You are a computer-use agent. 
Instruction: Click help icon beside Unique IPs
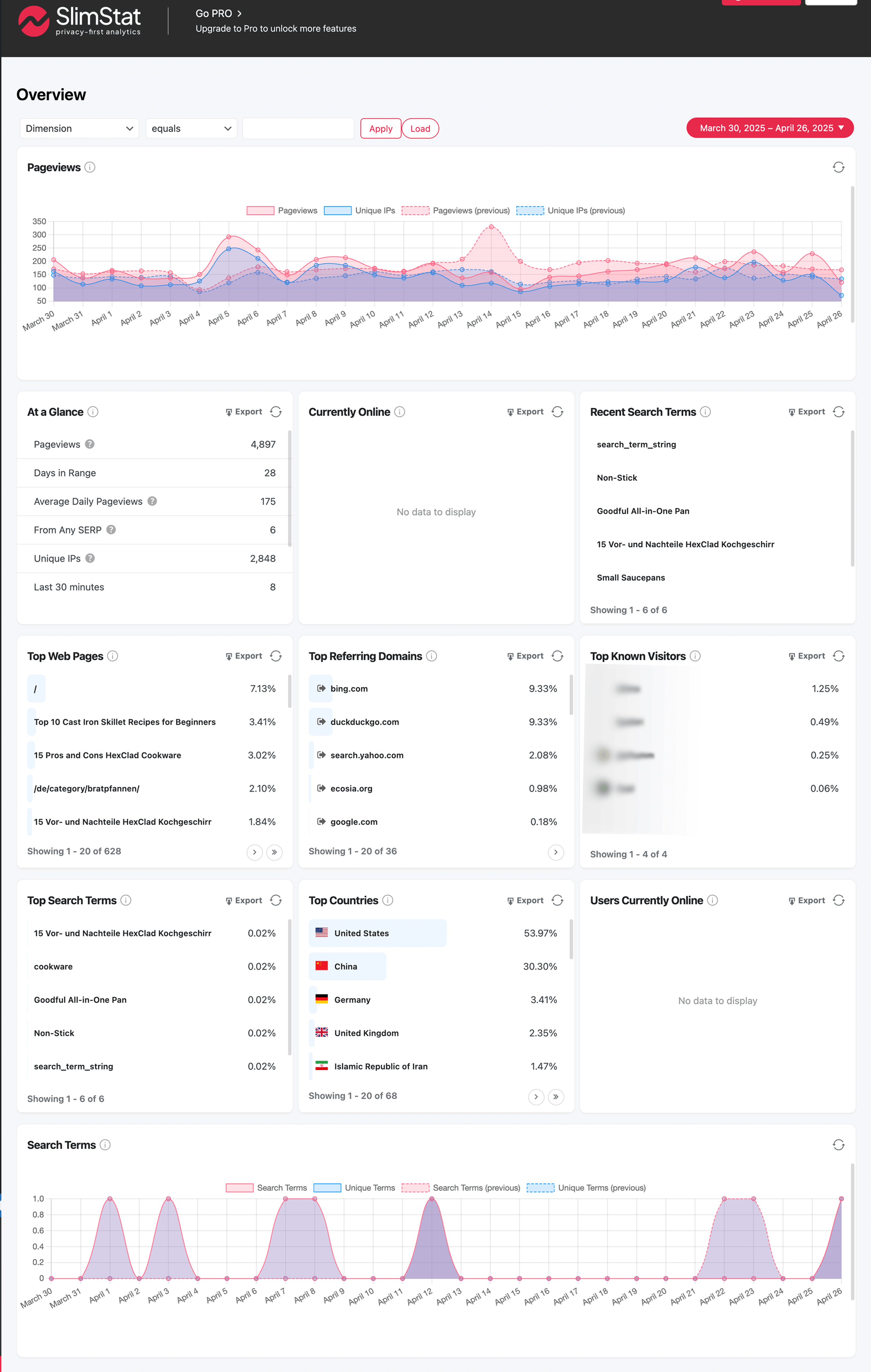coord(90,558)
